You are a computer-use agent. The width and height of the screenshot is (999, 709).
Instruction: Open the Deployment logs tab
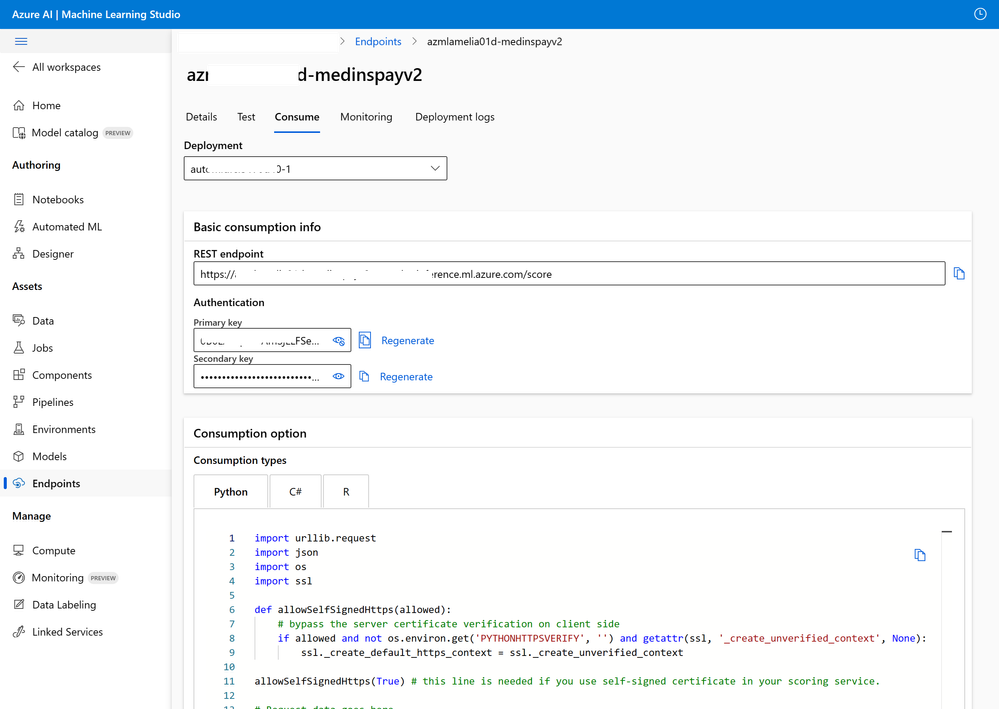click(x=455, y=117)
